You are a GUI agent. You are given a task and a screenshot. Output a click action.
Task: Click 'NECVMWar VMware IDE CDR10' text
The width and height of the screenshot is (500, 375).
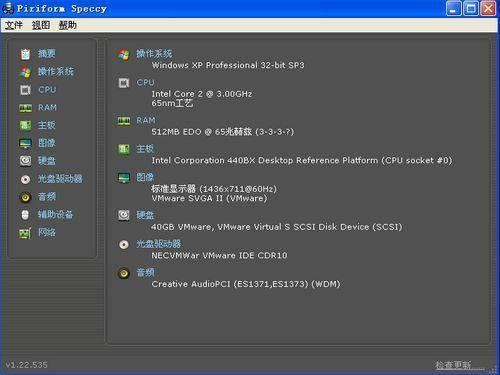coord(219,256)
